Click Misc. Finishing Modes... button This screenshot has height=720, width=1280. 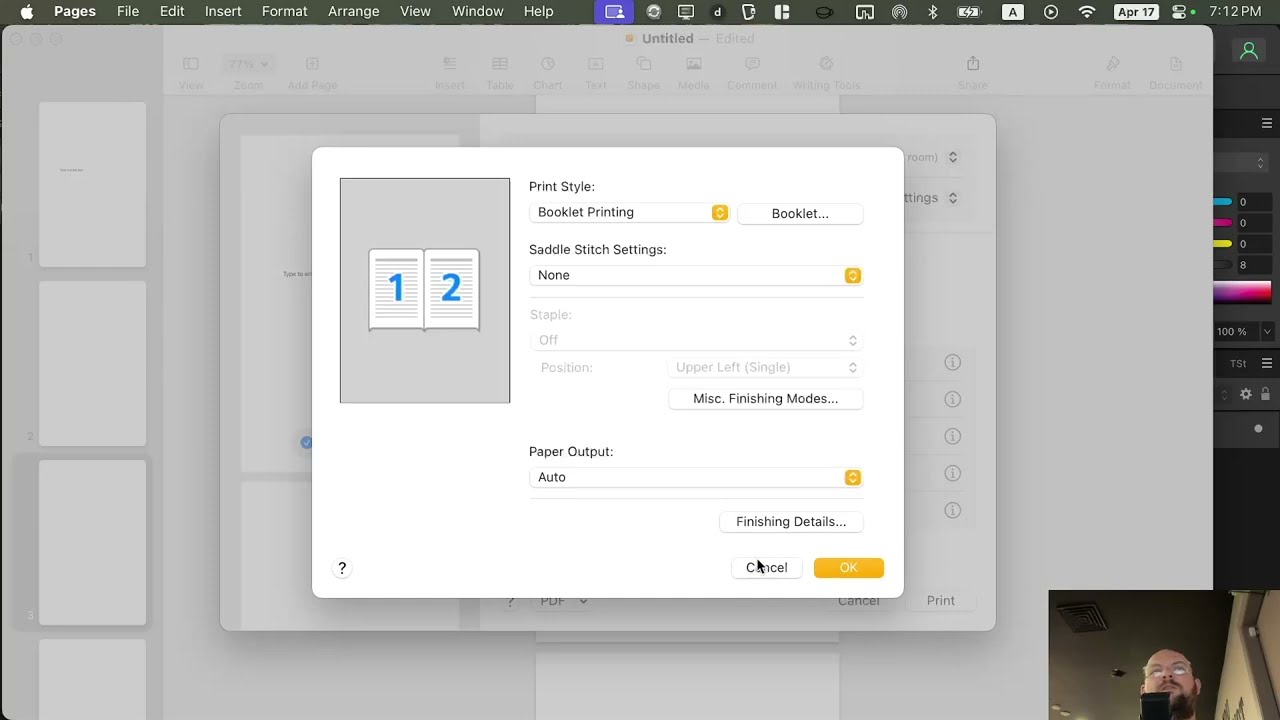coord(765,398)
